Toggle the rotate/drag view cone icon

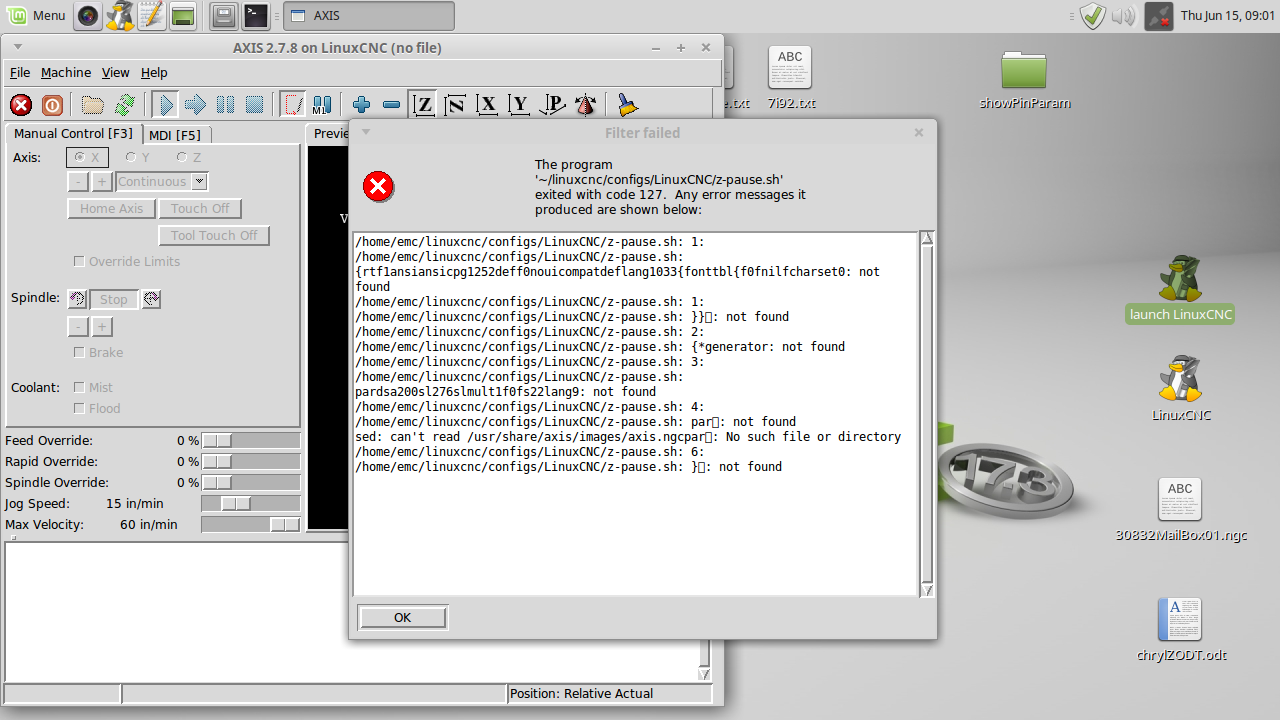586,104
